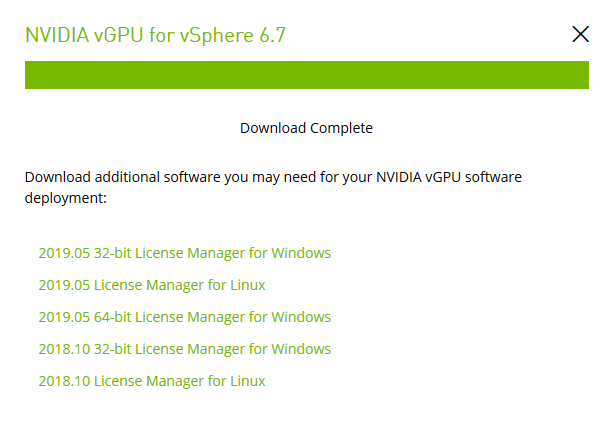This screenshot has width=615, height=440.
Task: Click the centered "Download Complete" message
Action: pos(306,128)
